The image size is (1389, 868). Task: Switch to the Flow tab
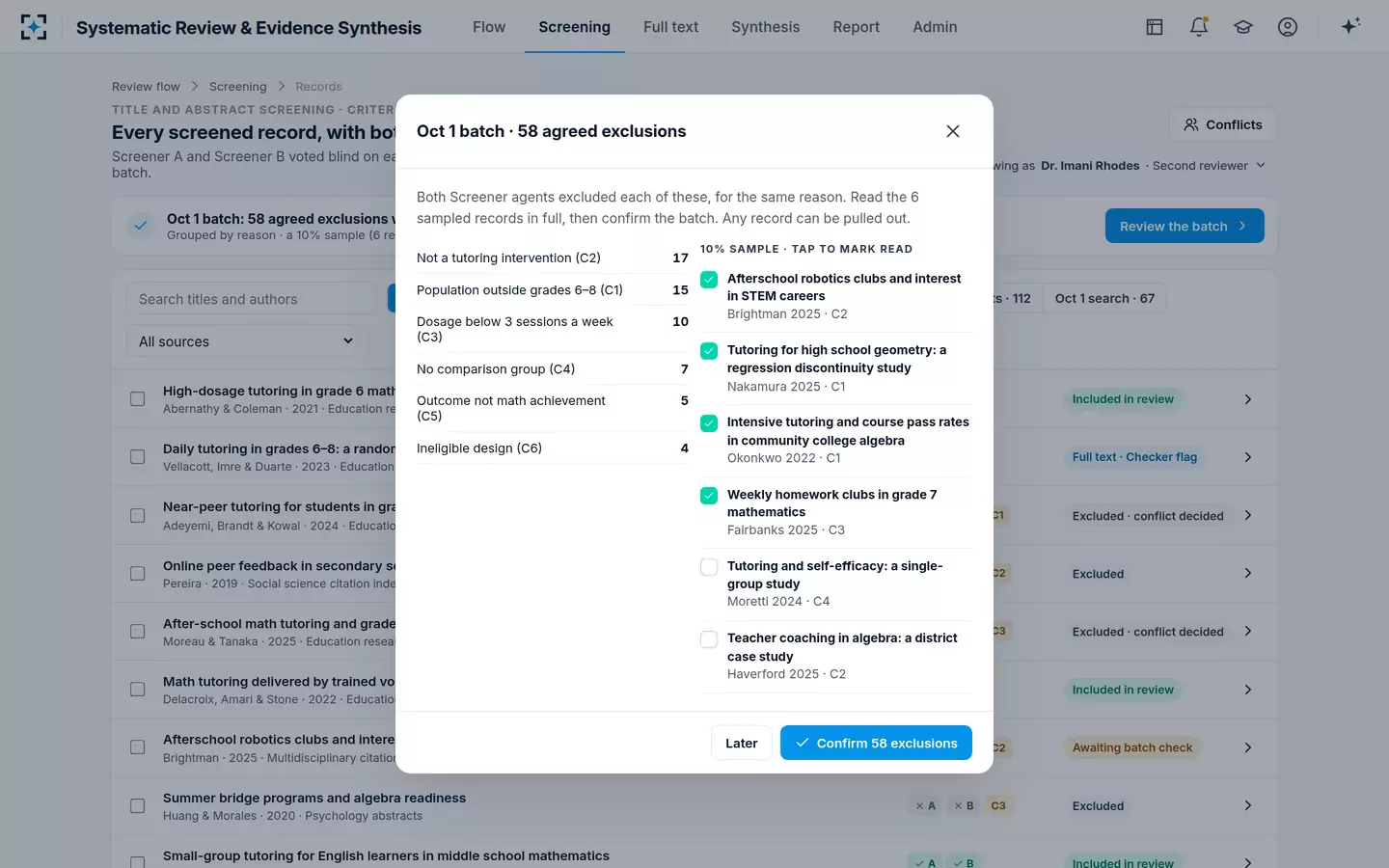tap(489, 27)
